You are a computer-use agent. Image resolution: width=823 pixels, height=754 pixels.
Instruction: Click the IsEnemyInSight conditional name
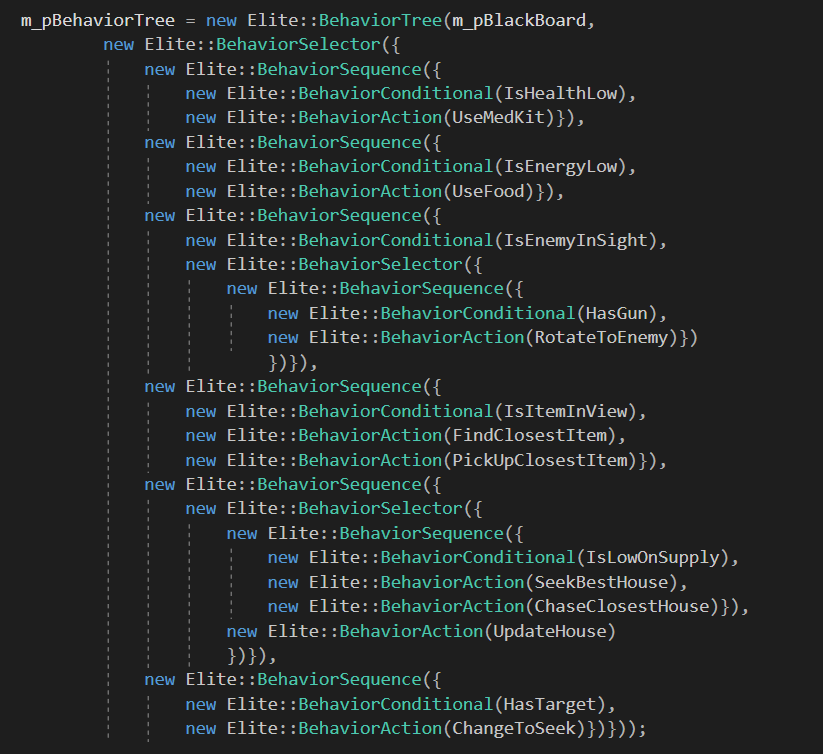pyautogui.click(x=576, y=240)
